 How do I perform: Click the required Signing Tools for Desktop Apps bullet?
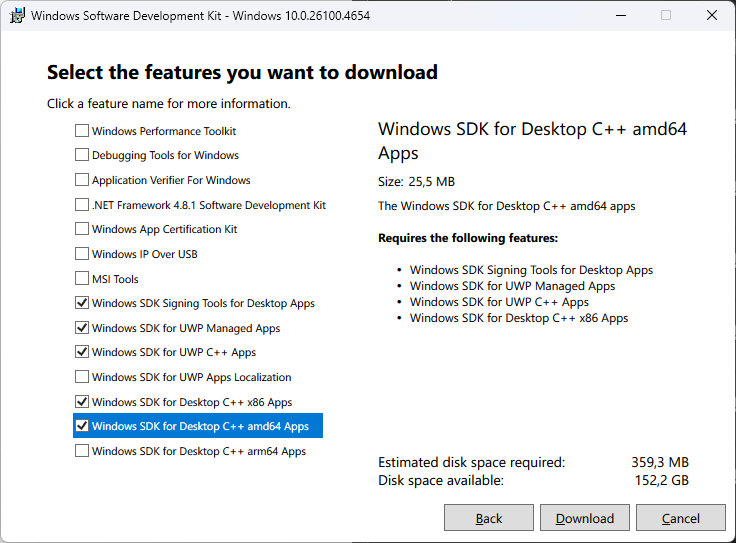tap(531, 270)
